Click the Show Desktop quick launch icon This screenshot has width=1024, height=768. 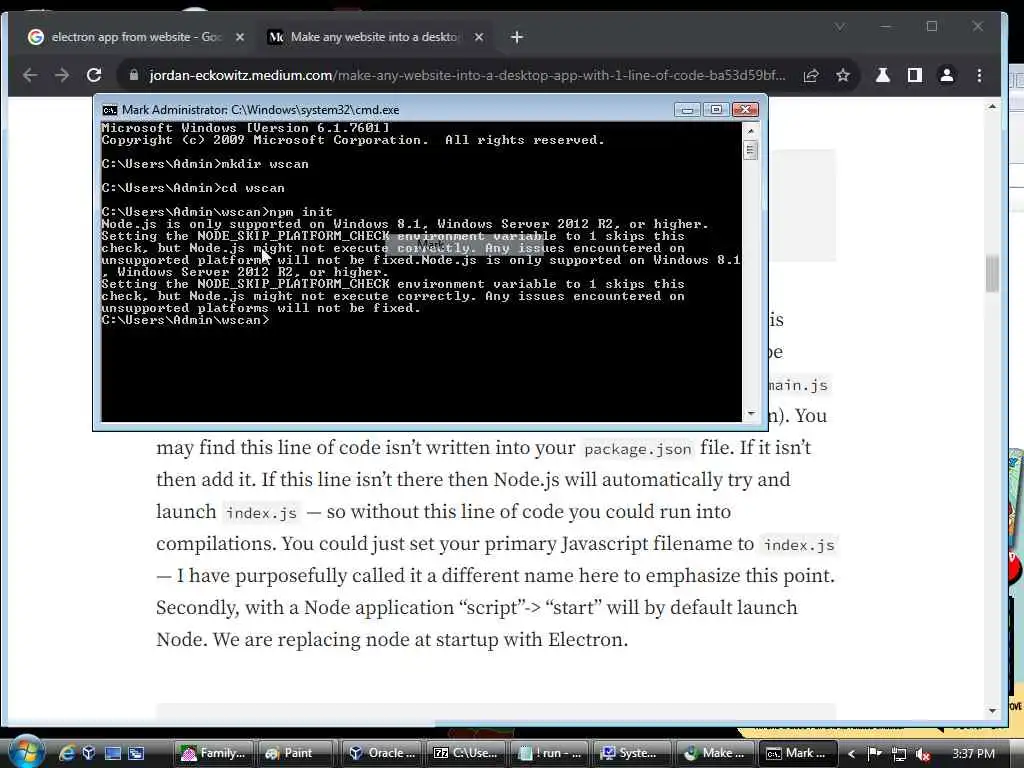pyautogui.click(x=113, y=753)
